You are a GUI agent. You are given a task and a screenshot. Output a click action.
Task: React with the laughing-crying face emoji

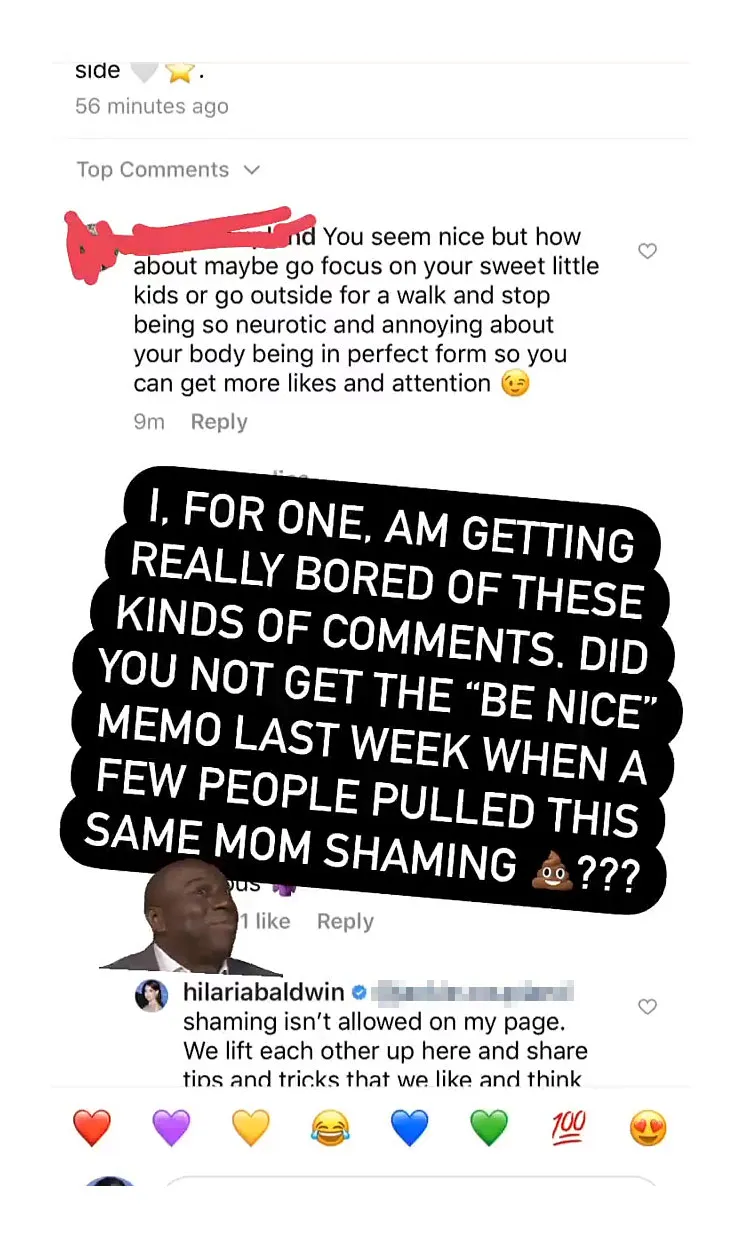pyautogui.click(x=330, y=1127)
